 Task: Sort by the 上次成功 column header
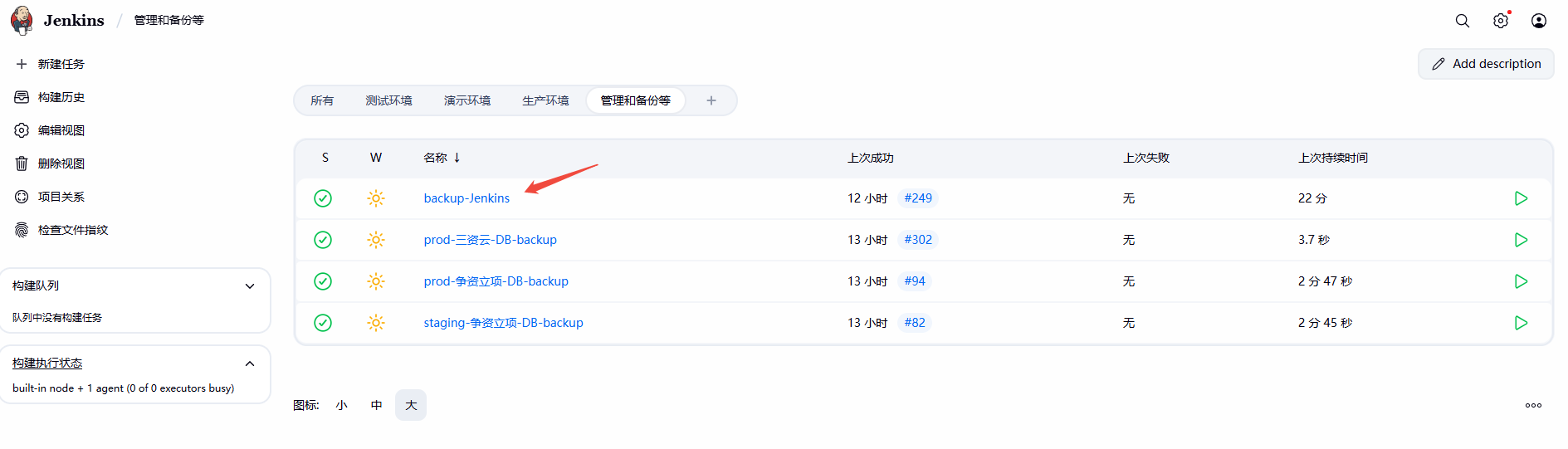871,158
